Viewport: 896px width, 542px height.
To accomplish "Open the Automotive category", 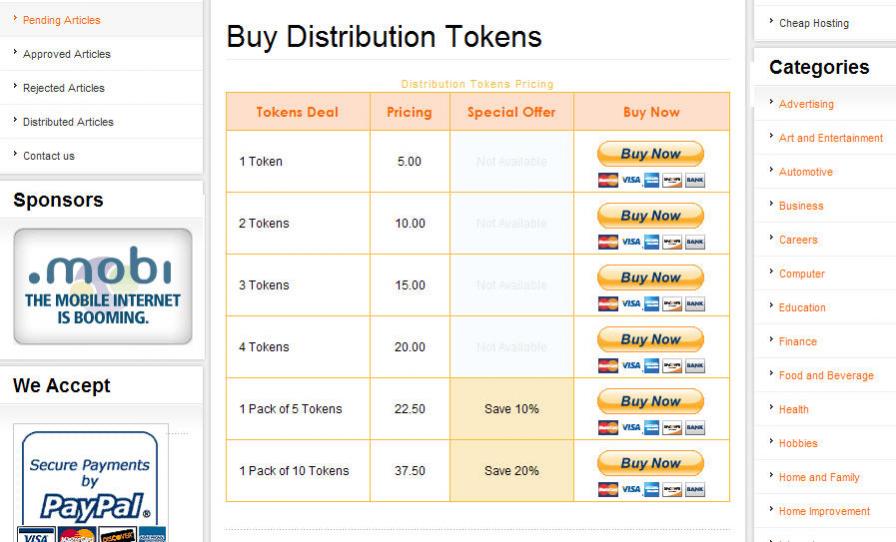I will coord(805,172).
